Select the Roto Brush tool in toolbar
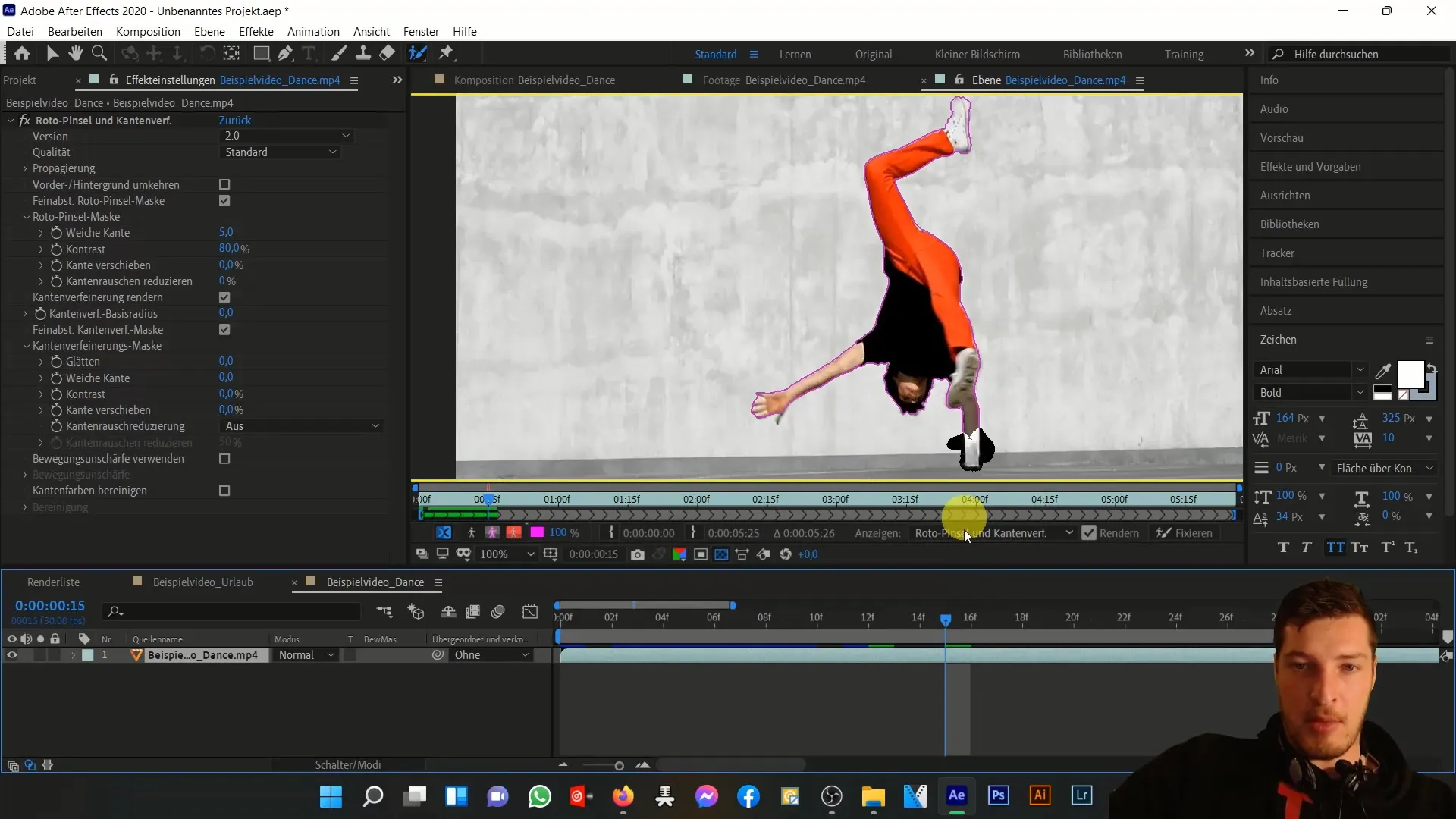Image resolution: width=1456 pixels, height=819 pixels. point(417,53)
